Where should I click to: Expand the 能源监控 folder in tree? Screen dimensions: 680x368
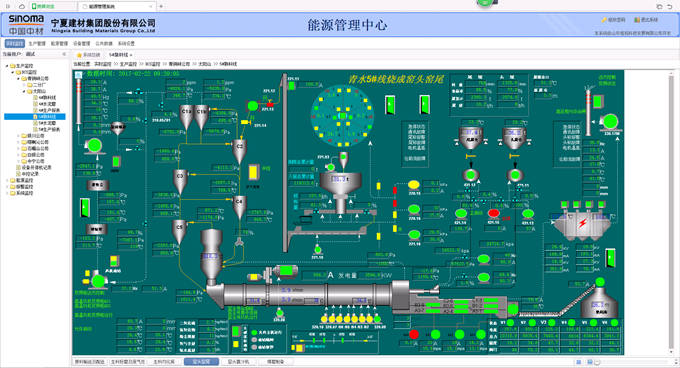(x=7, y=180)
